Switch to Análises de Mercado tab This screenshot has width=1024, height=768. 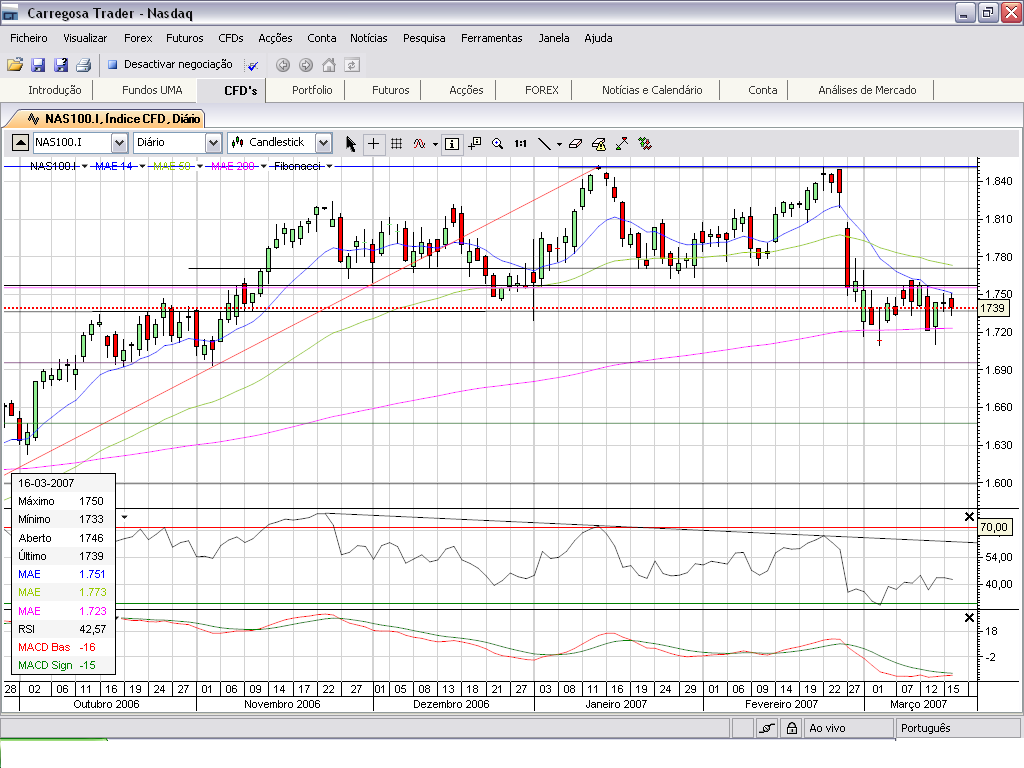tap(867, 90)
